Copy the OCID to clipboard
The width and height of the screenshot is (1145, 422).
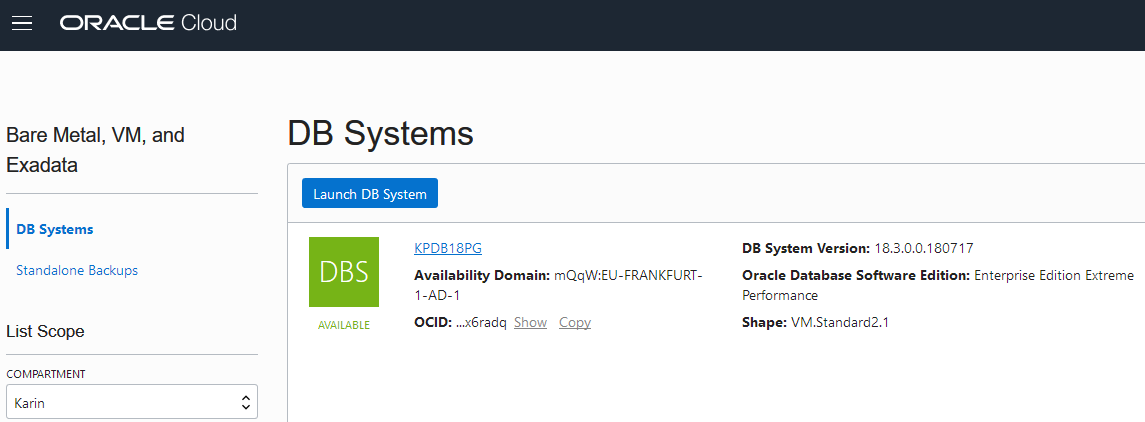pos(575,322)
